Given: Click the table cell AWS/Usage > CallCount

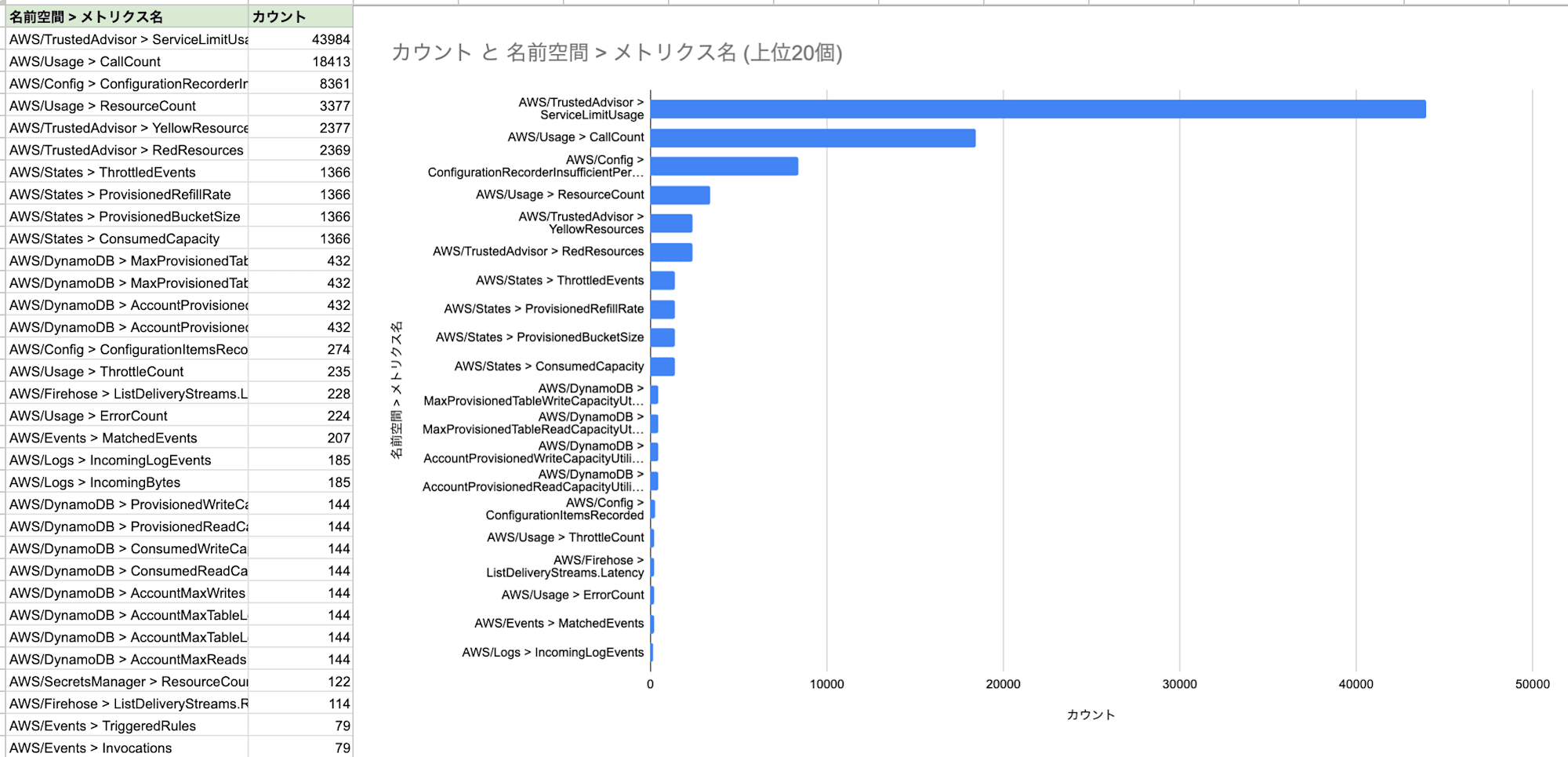Looking at the screenshot, I should pyautogui.click(x=127, y=61).
